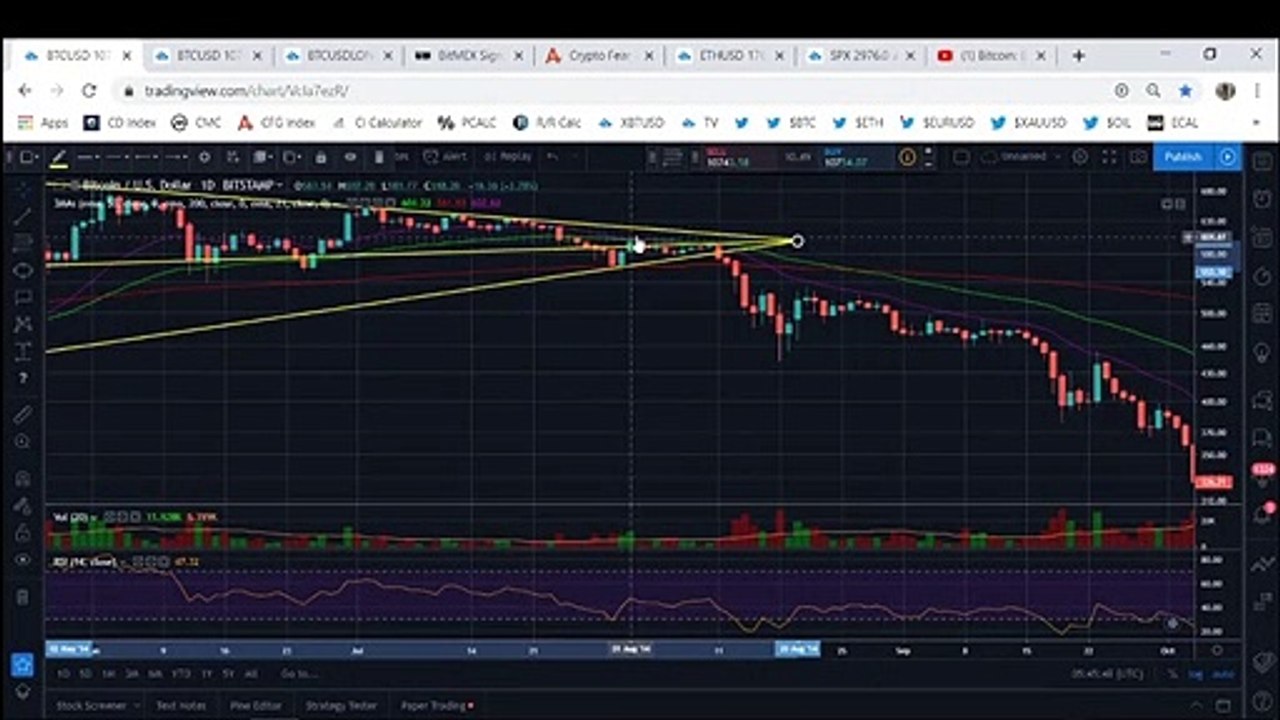Viewport: 1280px width, 720px height.
Task: Click the play icon next to Publish
Action: pyautogui.click(x=1227, y=157)
